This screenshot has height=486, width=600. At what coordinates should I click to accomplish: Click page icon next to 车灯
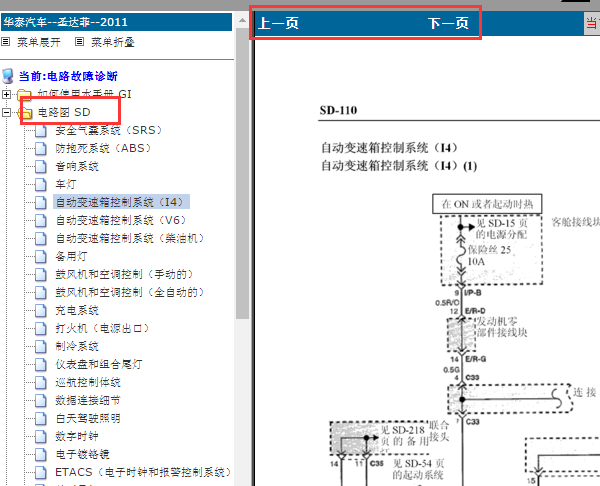pos(41,184)
